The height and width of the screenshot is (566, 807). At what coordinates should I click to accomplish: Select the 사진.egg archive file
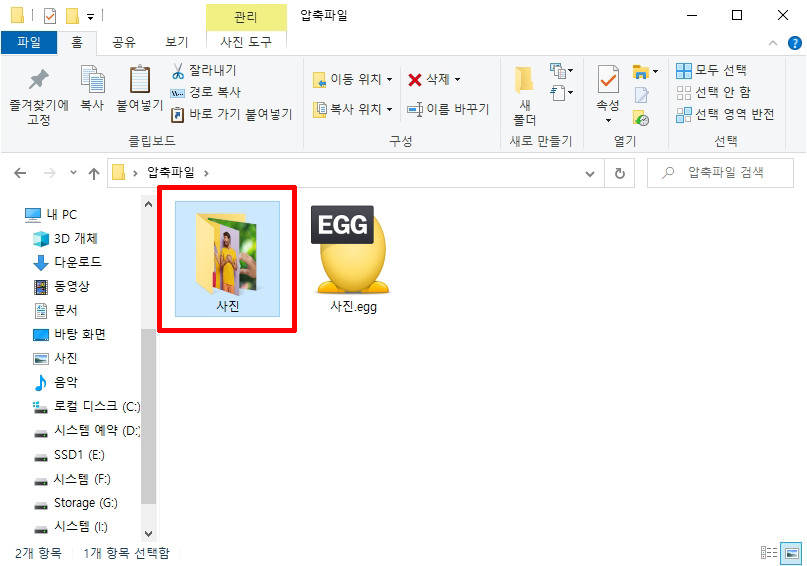point(353,260)
